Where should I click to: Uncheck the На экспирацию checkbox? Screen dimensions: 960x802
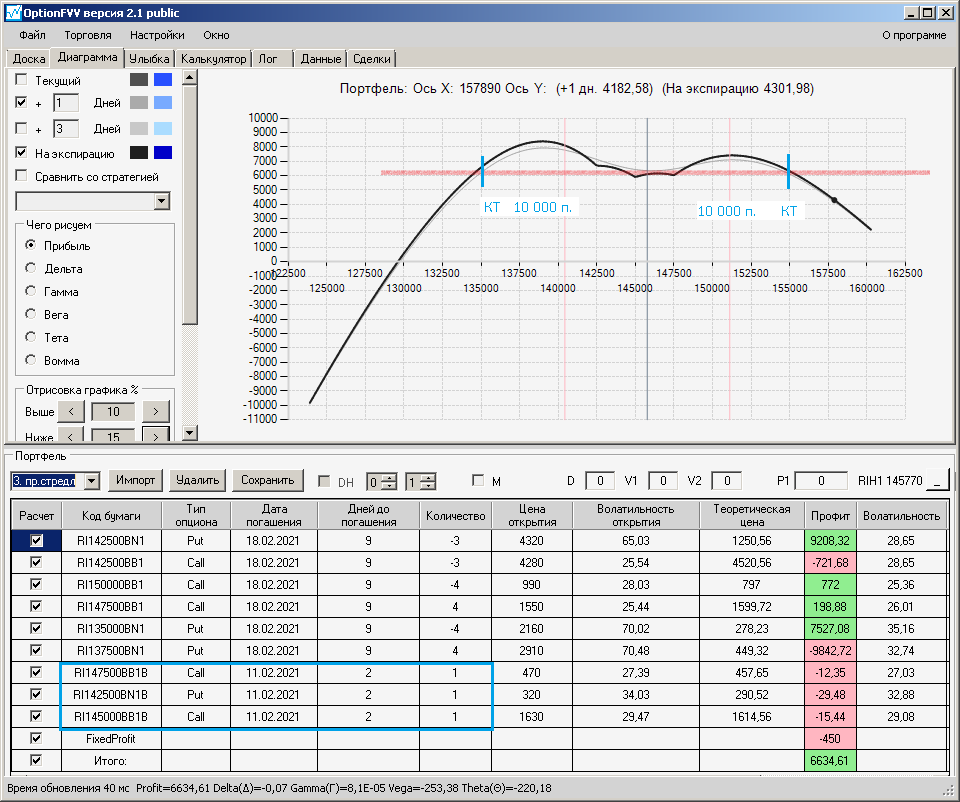pos(22,153)
